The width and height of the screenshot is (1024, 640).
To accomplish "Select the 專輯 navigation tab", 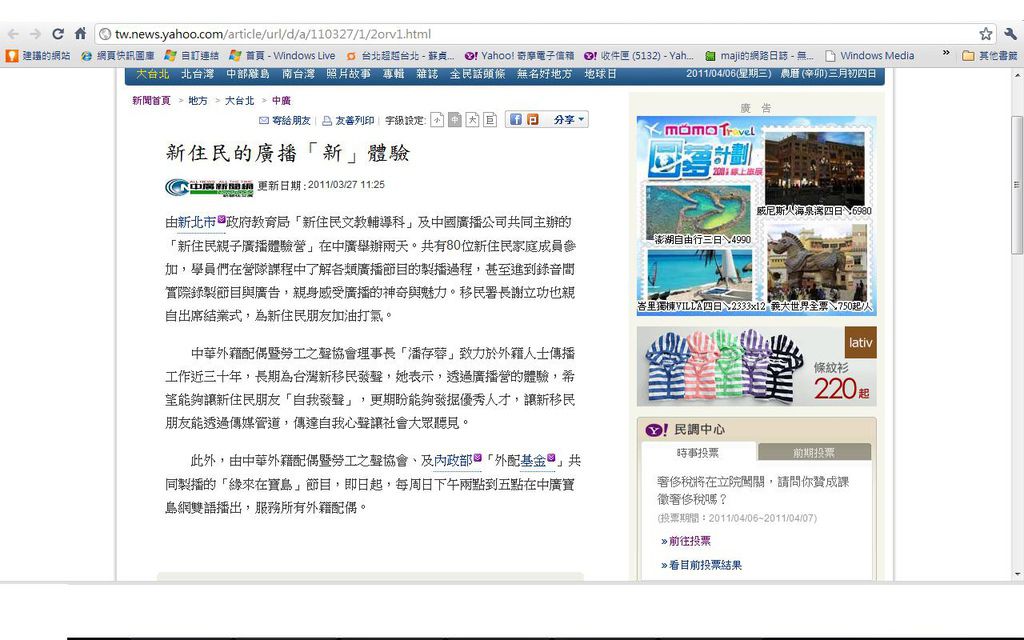I will pos(393,74).
